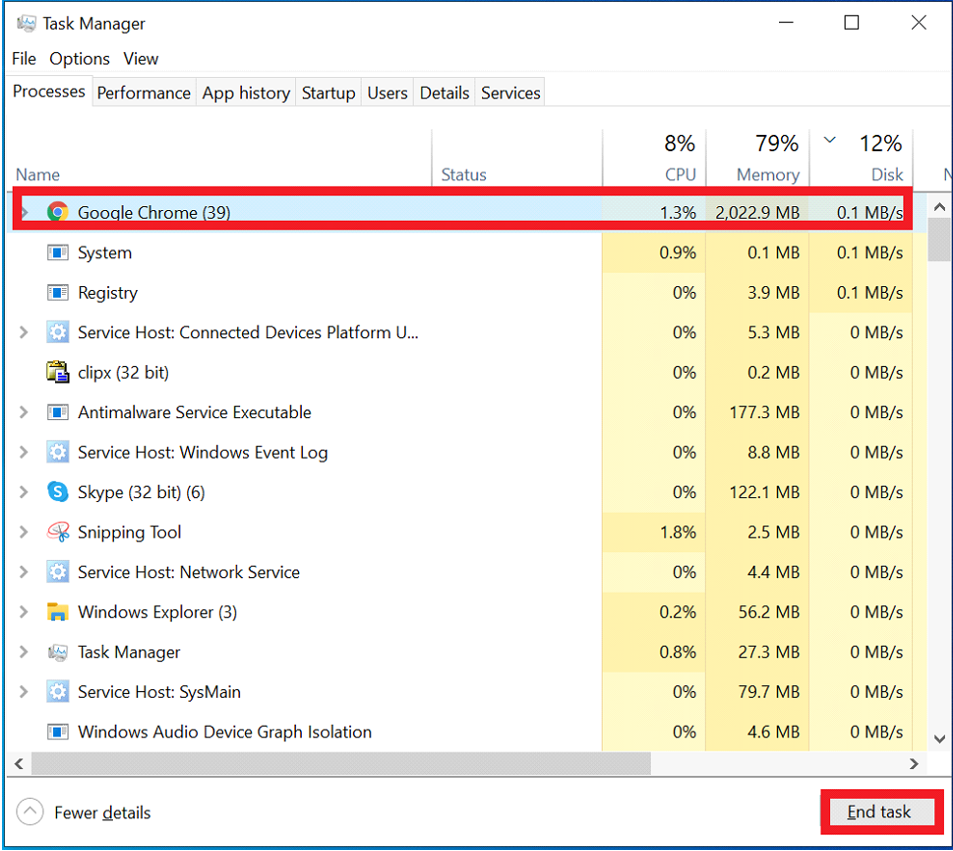The width and height of the screenshot is (953, 851).
Task: Click the Windows Event Log gear icon
Action: point(57,452)
